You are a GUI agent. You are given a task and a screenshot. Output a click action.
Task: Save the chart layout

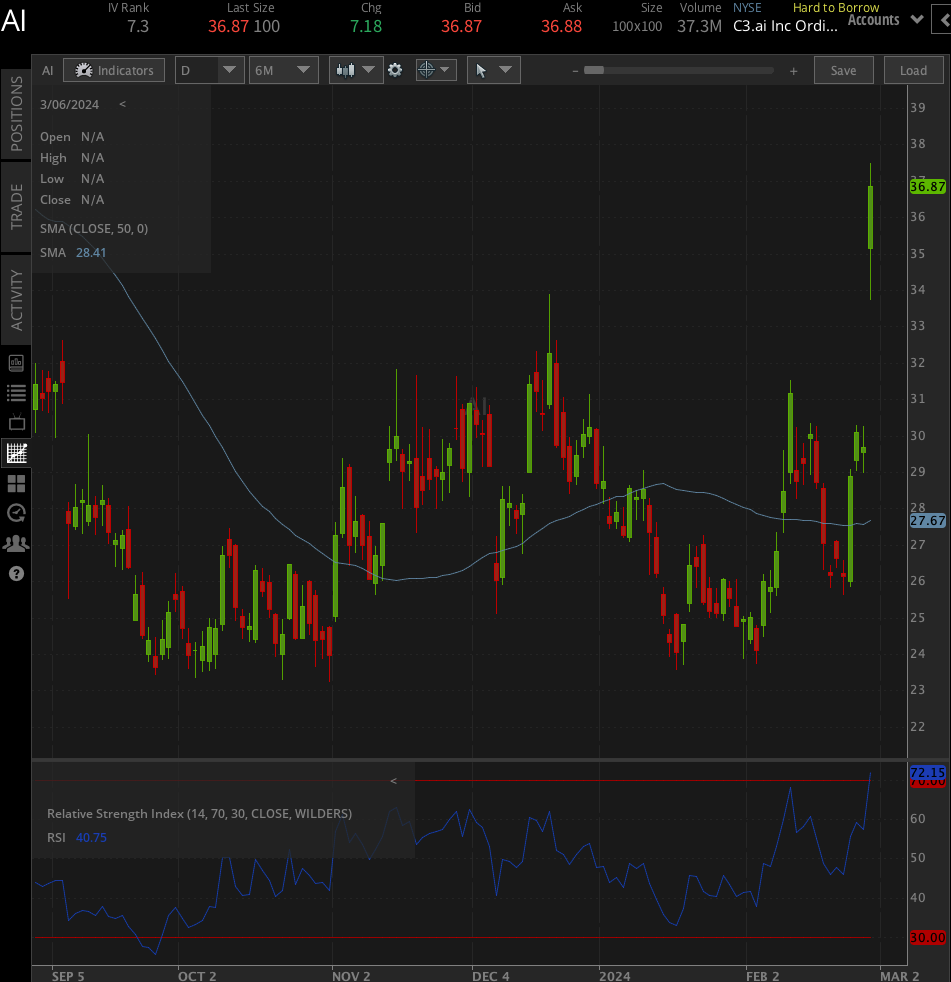843,70
